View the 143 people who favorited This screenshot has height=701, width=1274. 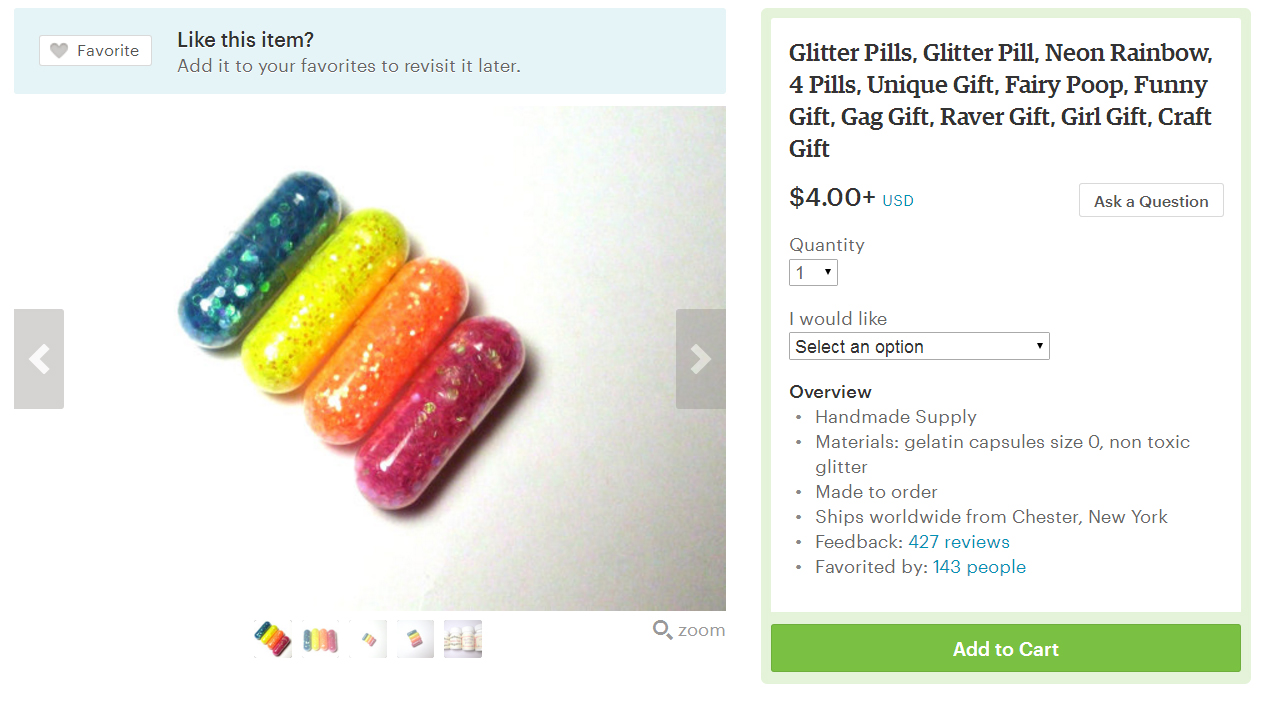[979, 566]
